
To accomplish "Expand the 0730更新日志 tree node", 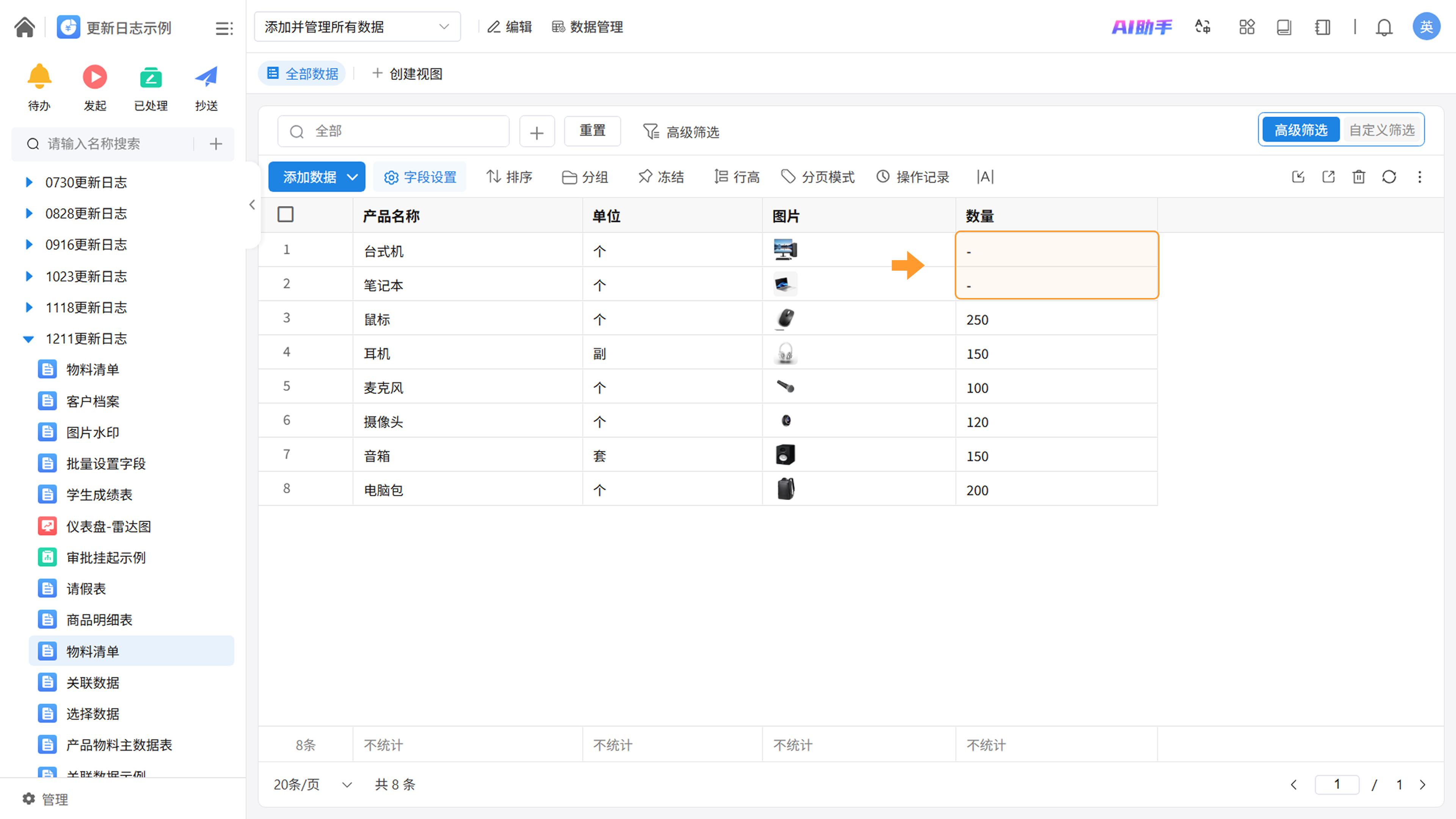I will coord(30,182).
